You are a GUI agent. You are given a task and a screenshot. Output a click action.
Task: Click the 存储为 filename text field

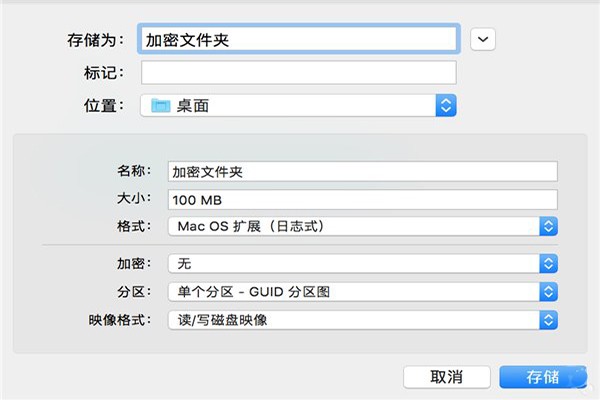(x=298, y=39)
